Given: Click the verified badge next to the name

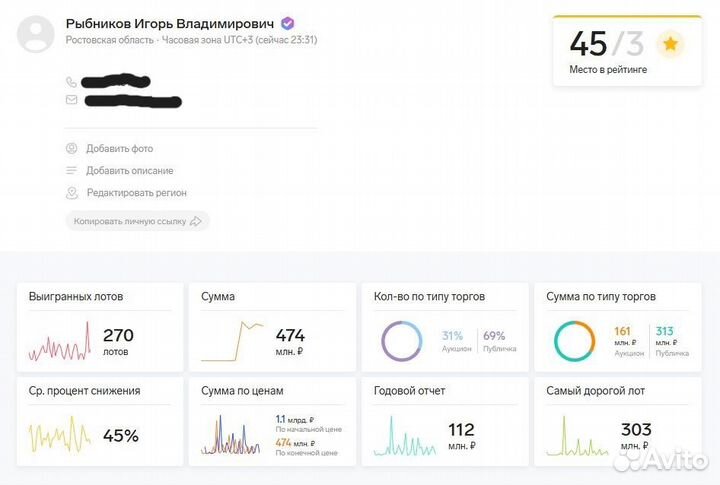Looking at the screenshot, I should pyautogui.click(x=287, y=23).
